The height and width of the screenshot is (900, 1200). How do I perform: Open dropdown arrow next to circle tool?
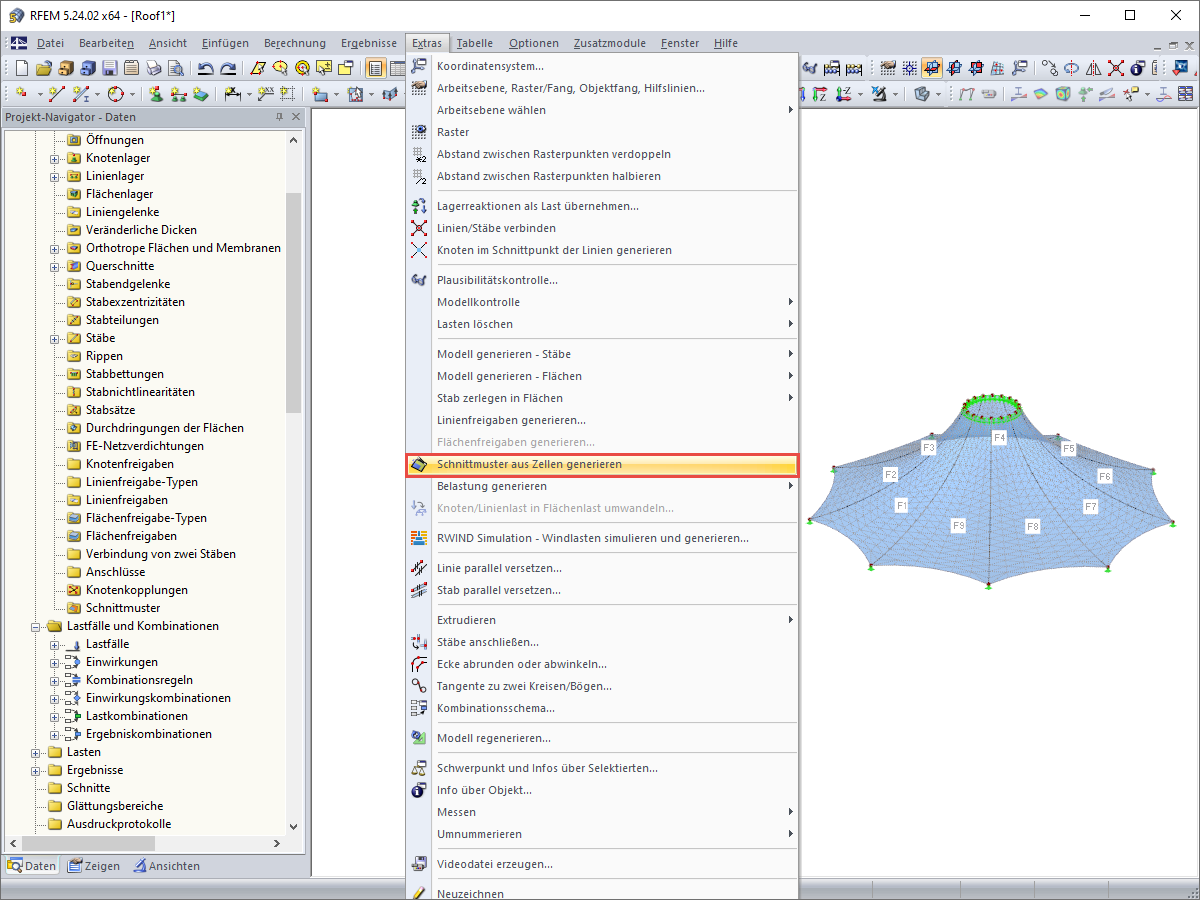132,93
